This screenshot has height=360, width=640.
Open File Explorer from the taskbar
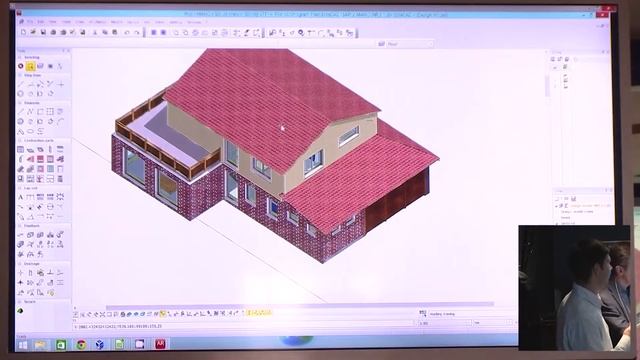coord(41,344)
